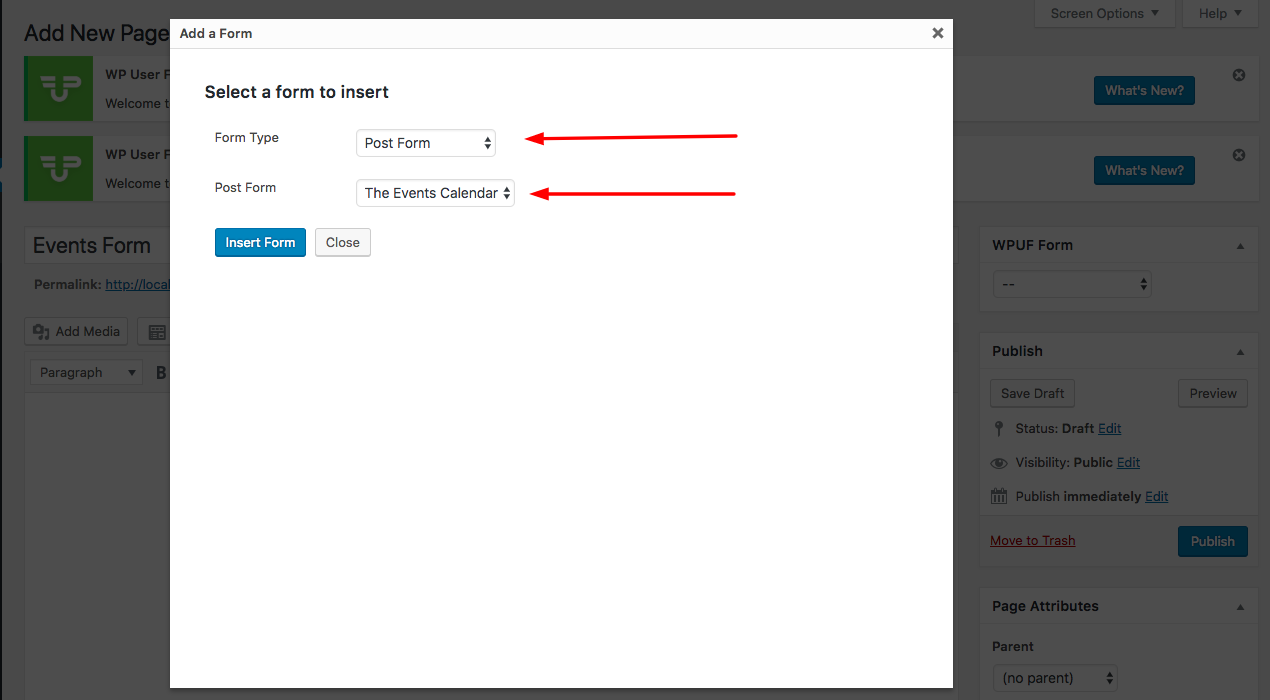Click the form insert icon button beside Add Media
1270x700 pixels.
point(154,332)
